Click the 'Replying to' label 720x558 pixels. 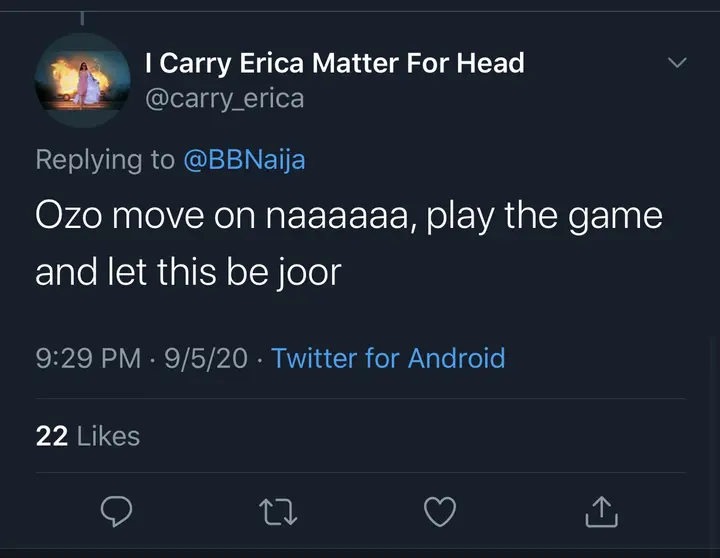click(105, 160)
